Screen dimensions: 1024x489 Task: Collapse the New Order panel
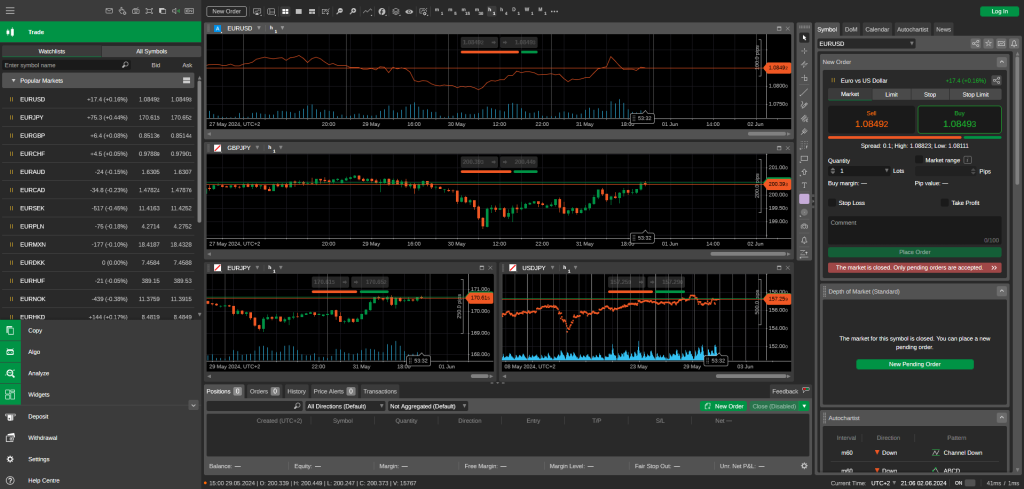[1000, 61]
